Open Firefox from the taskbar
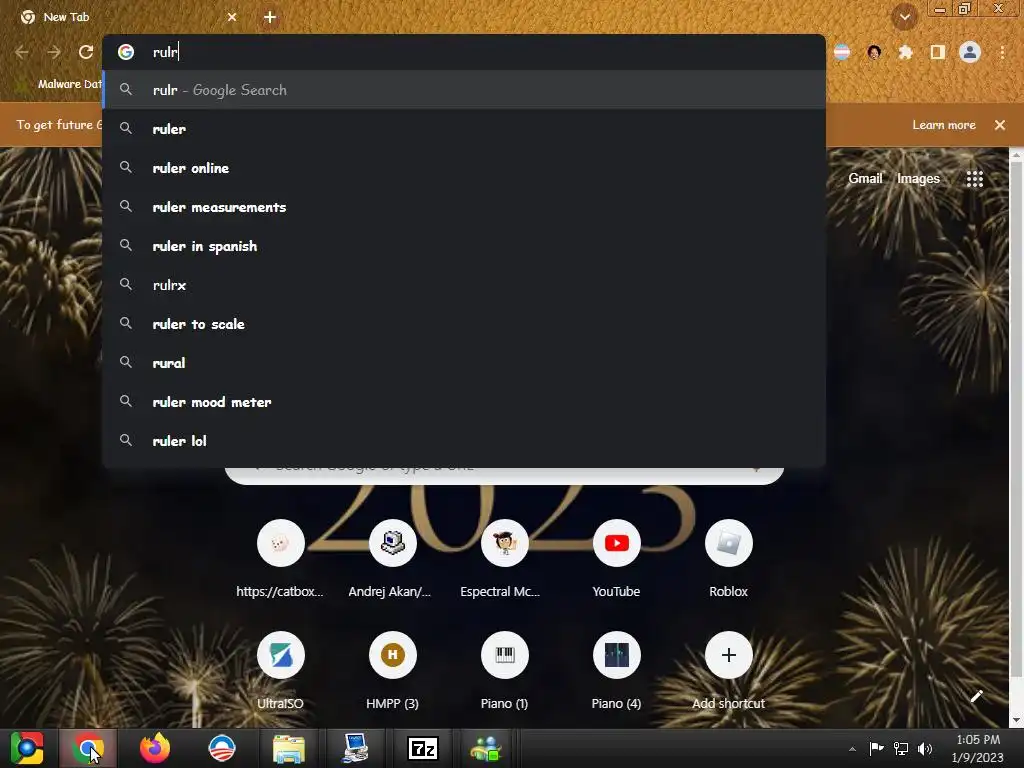The width and height of the screenshot is (1024, 768). point(155,748)
